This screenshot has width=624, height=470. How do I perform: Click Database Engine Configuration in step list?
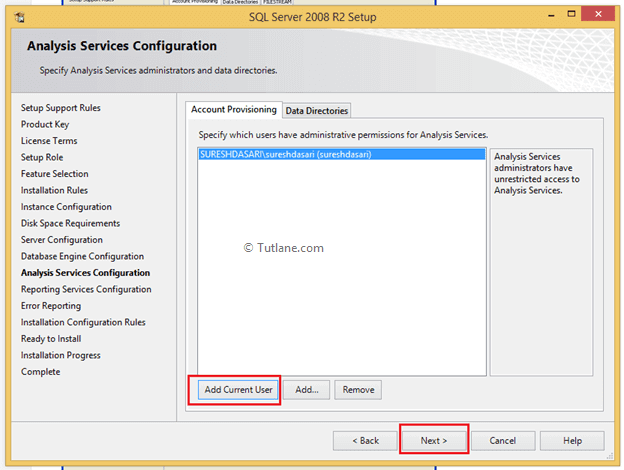point(82,256)
